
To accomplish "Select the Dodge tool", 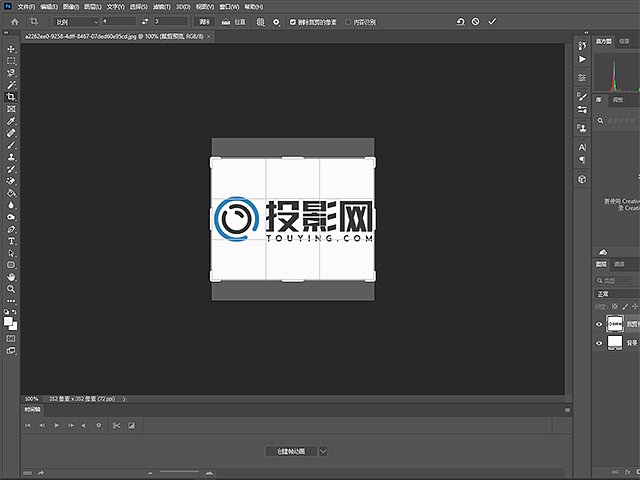I will pyautogui.click(x=11, y=217).
